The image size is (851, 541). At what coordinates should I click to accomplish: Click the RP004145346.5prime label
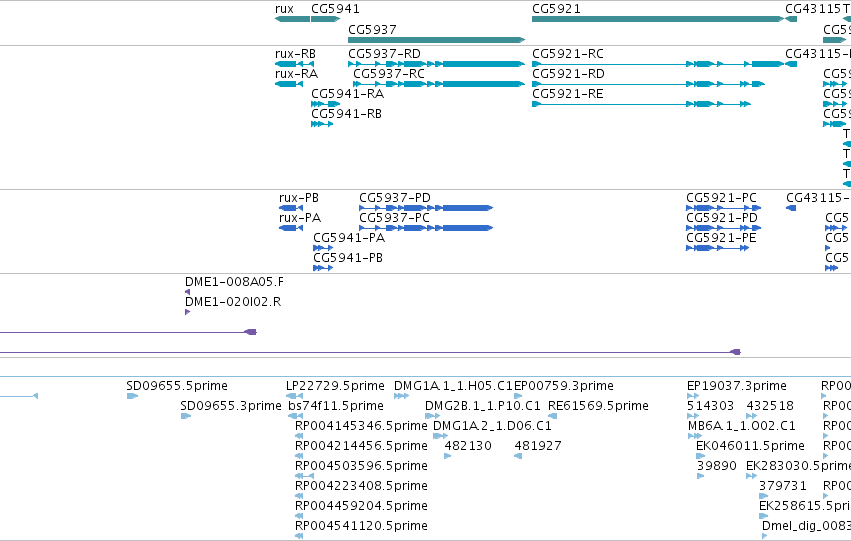click(x=361, y=426)
